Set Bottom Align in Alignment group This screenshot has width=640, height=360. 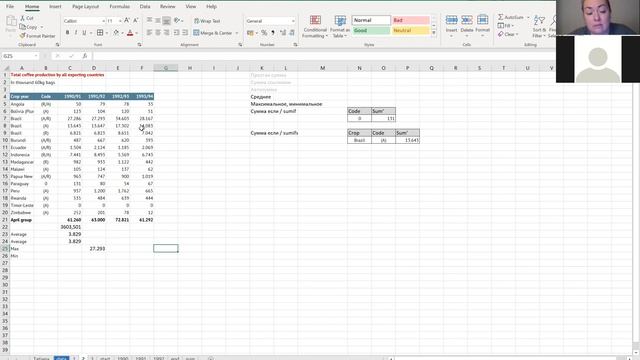(166, 21)
